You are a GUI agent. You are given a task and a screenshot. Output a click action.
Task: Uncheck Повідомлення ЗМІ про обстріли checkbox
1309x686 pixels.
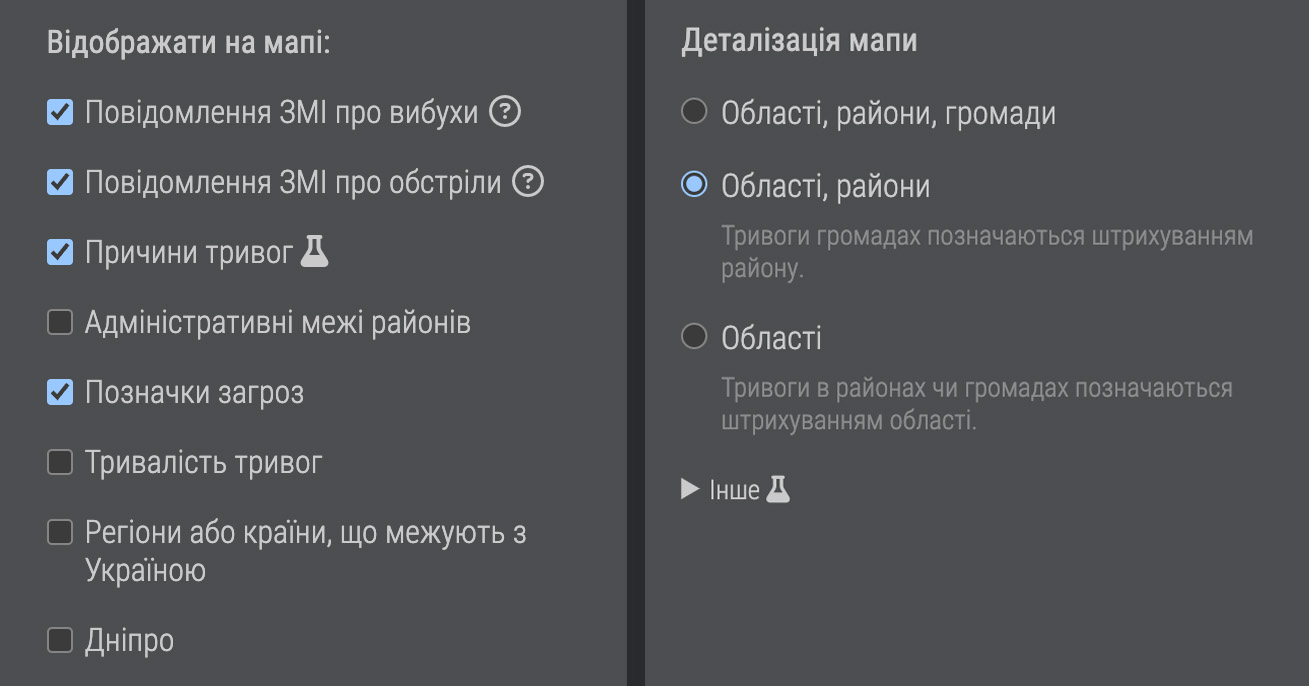[60, 182]
